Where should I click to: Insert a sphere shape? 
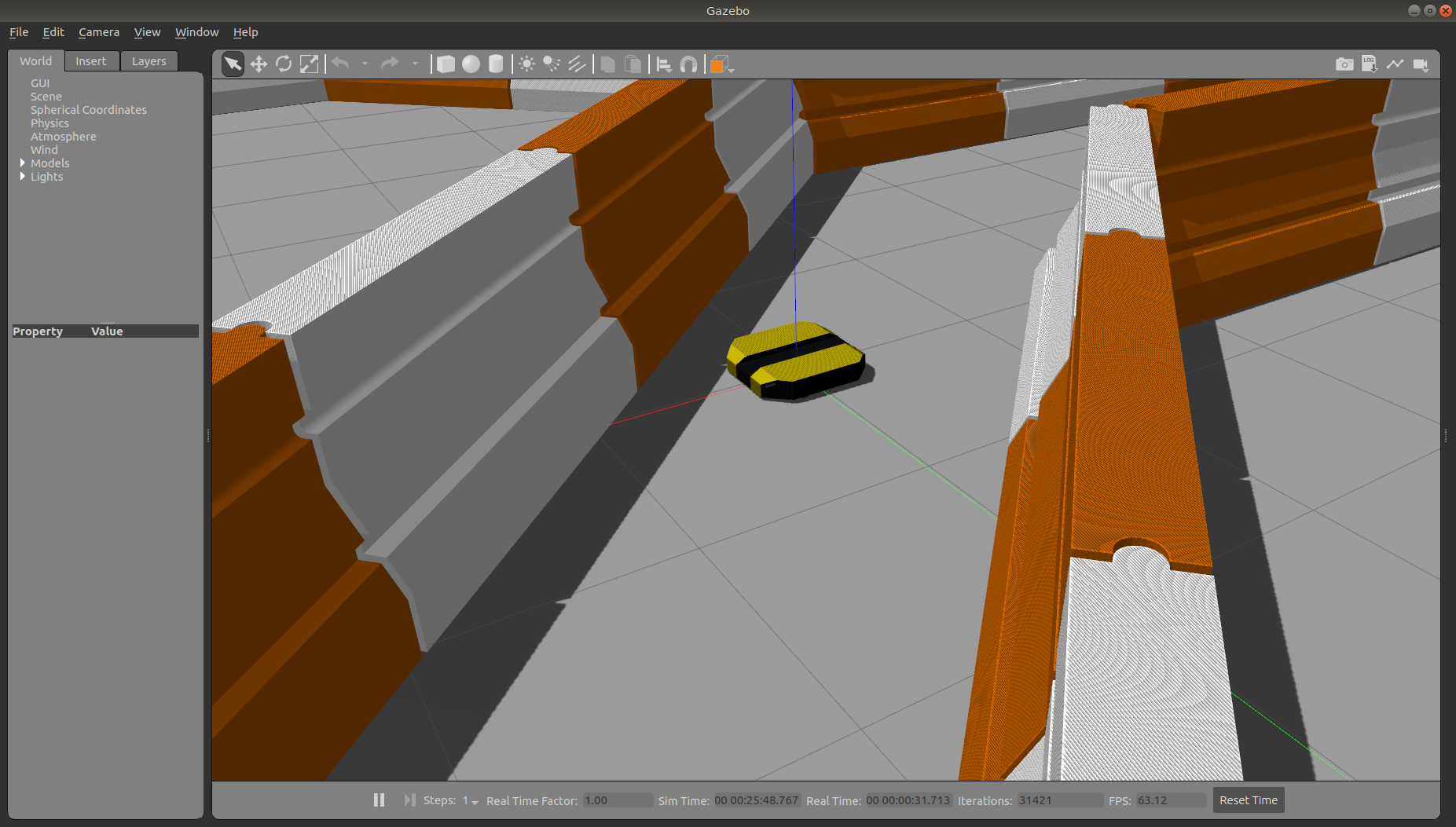(x=471, y=64)
